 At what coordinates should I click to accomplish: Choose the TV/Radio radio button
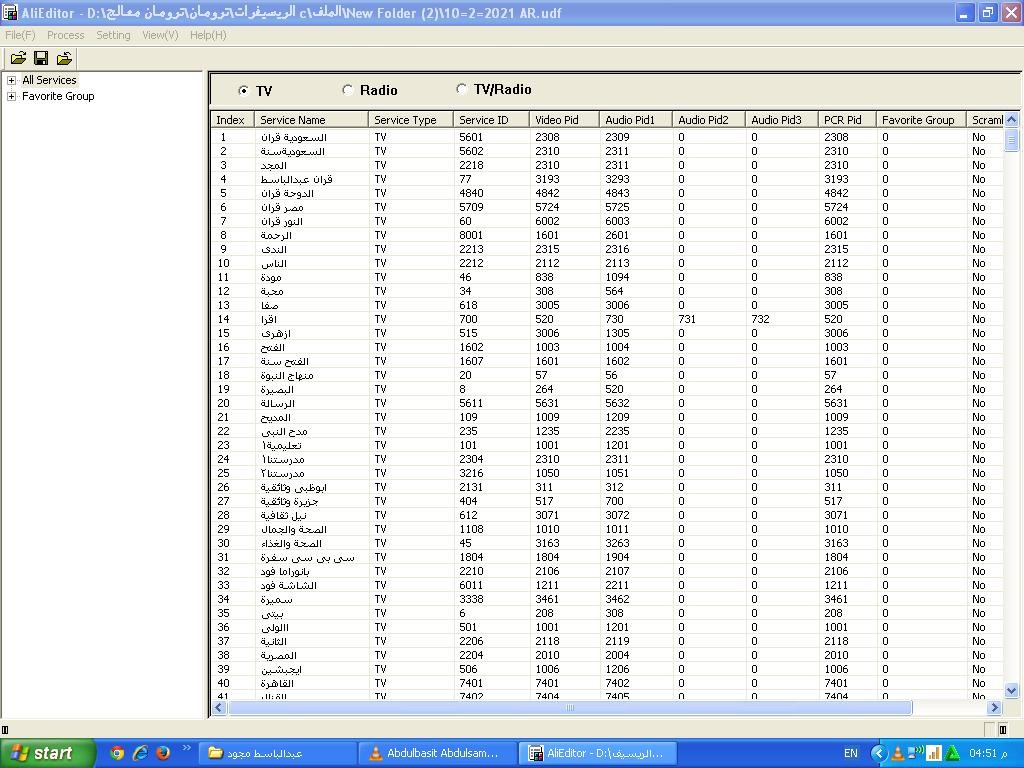pos(461,89)
